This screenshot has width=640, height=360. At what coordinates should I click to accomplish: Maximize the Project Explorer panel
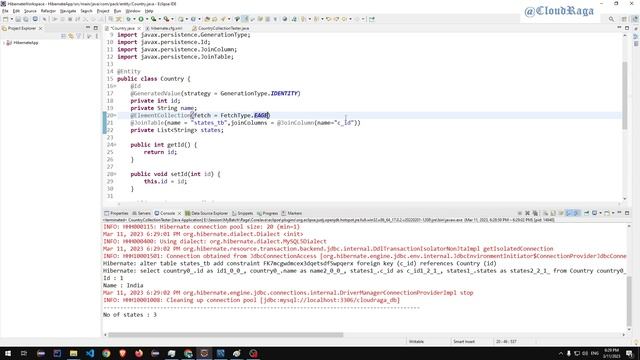[96, 28]
